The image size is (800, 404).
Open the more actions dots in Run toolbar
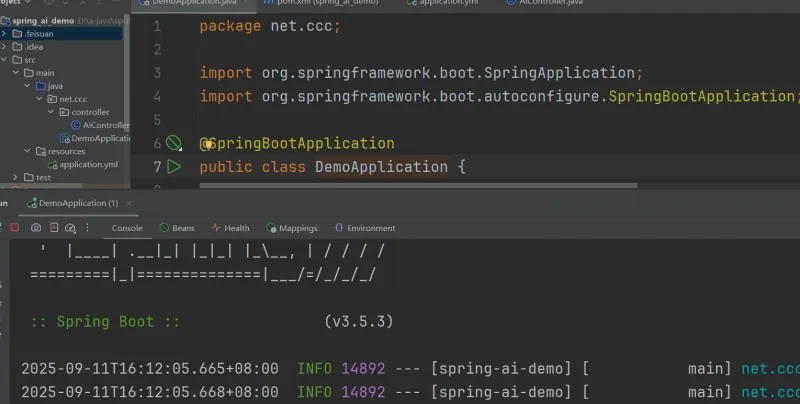pyautogui.click(x=87, y=228)
